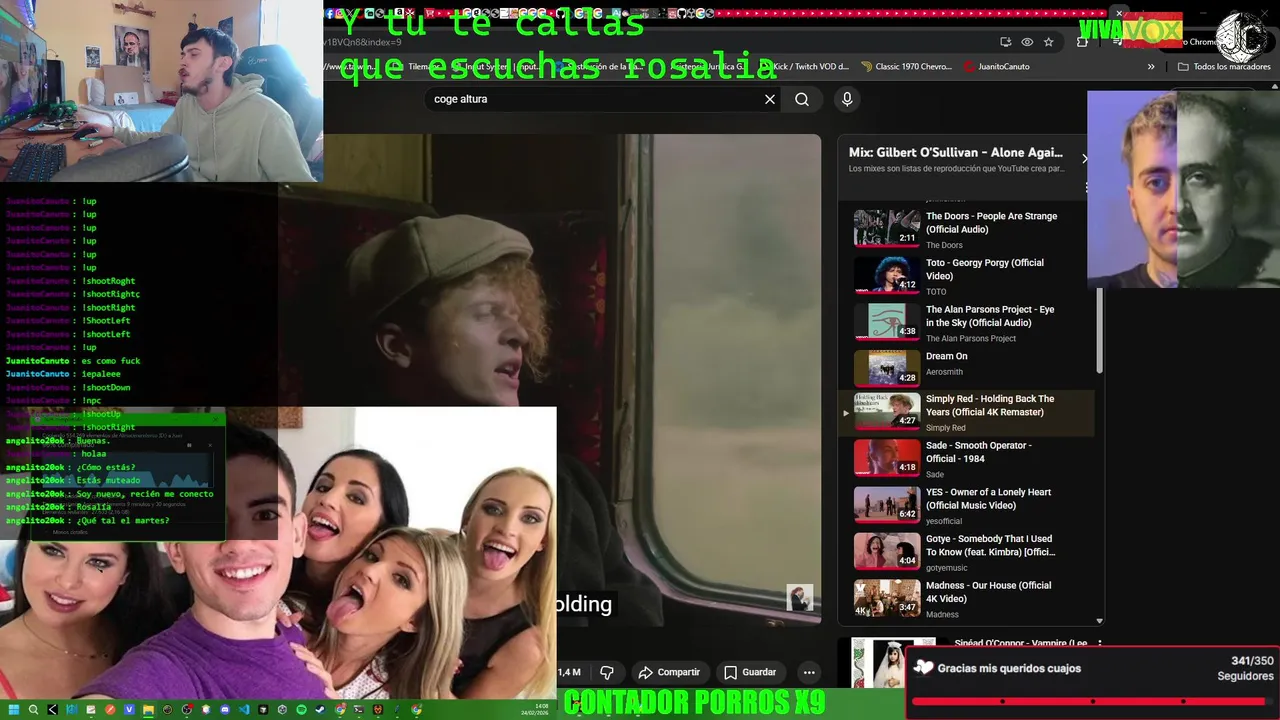Play 'Dream On' by Aerosmith
This screenshot has width=1280, height=720.
click(946, 356)
